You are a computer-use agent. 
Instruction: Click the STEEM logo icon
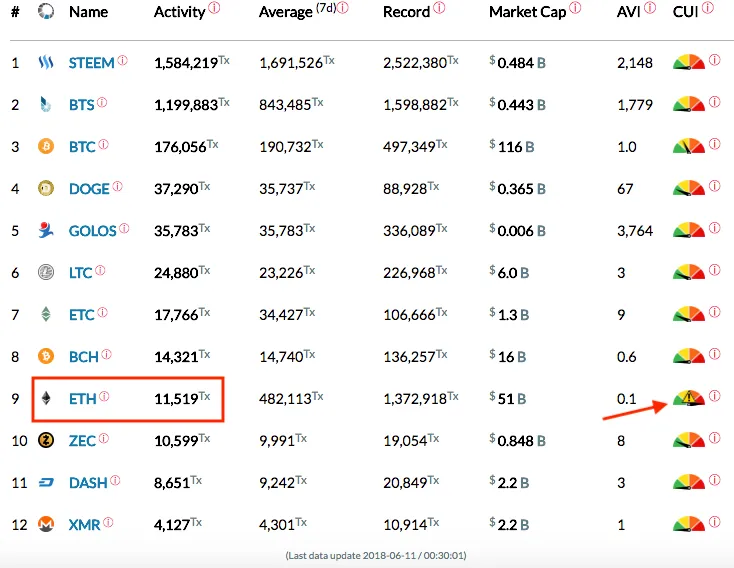(x=46, y=62)
